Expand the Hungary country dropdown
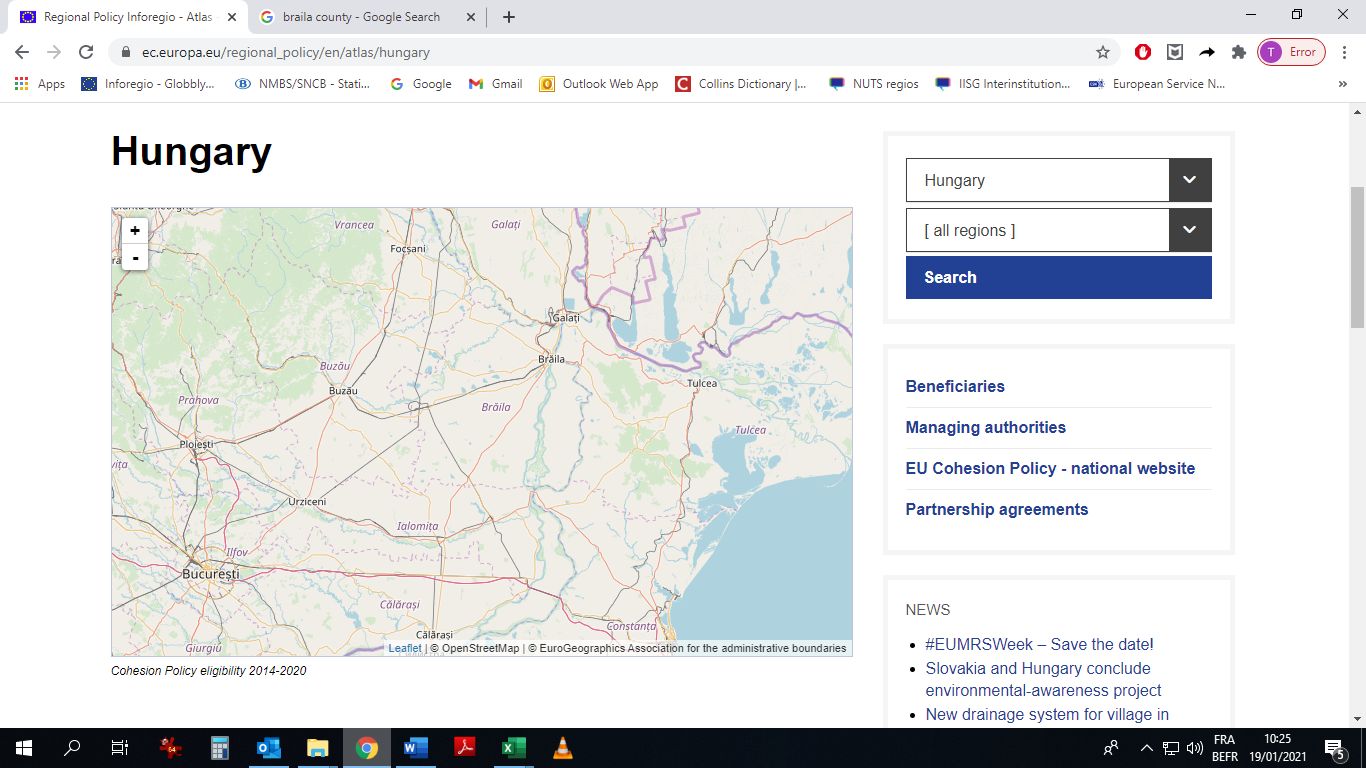 1190,180
